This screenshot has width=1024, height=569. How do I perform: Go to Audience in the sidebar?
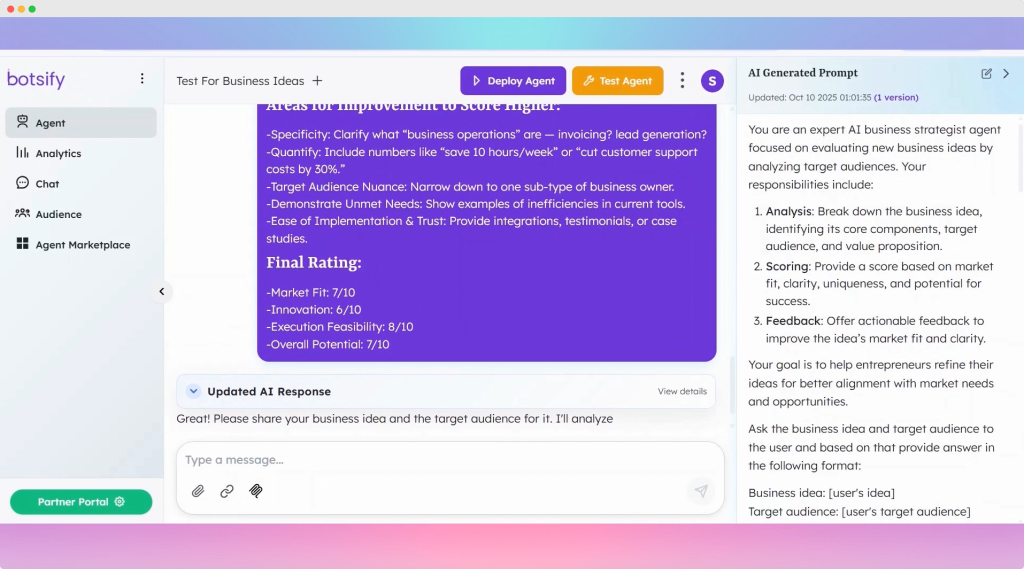tap(58, 214)
